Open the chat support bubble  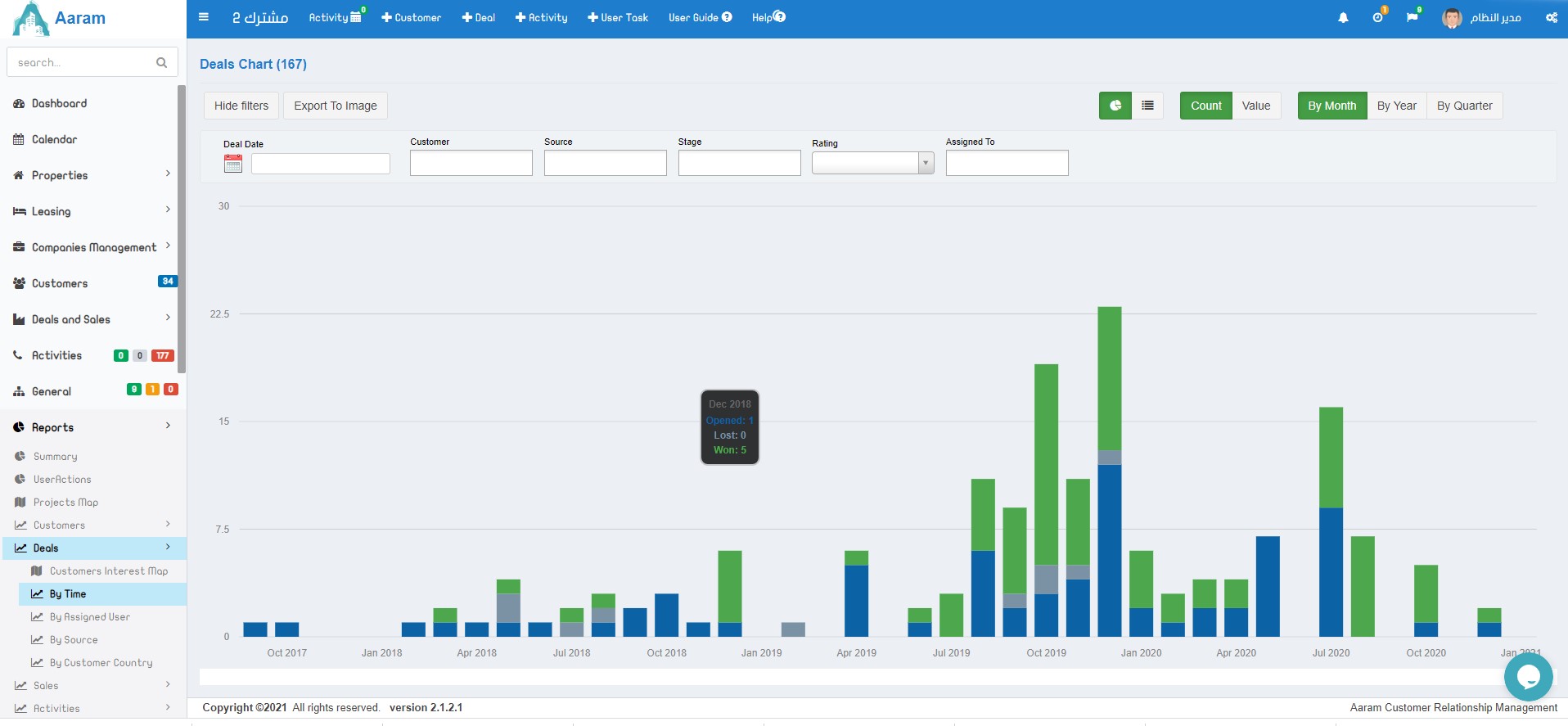coord(1528,676)
